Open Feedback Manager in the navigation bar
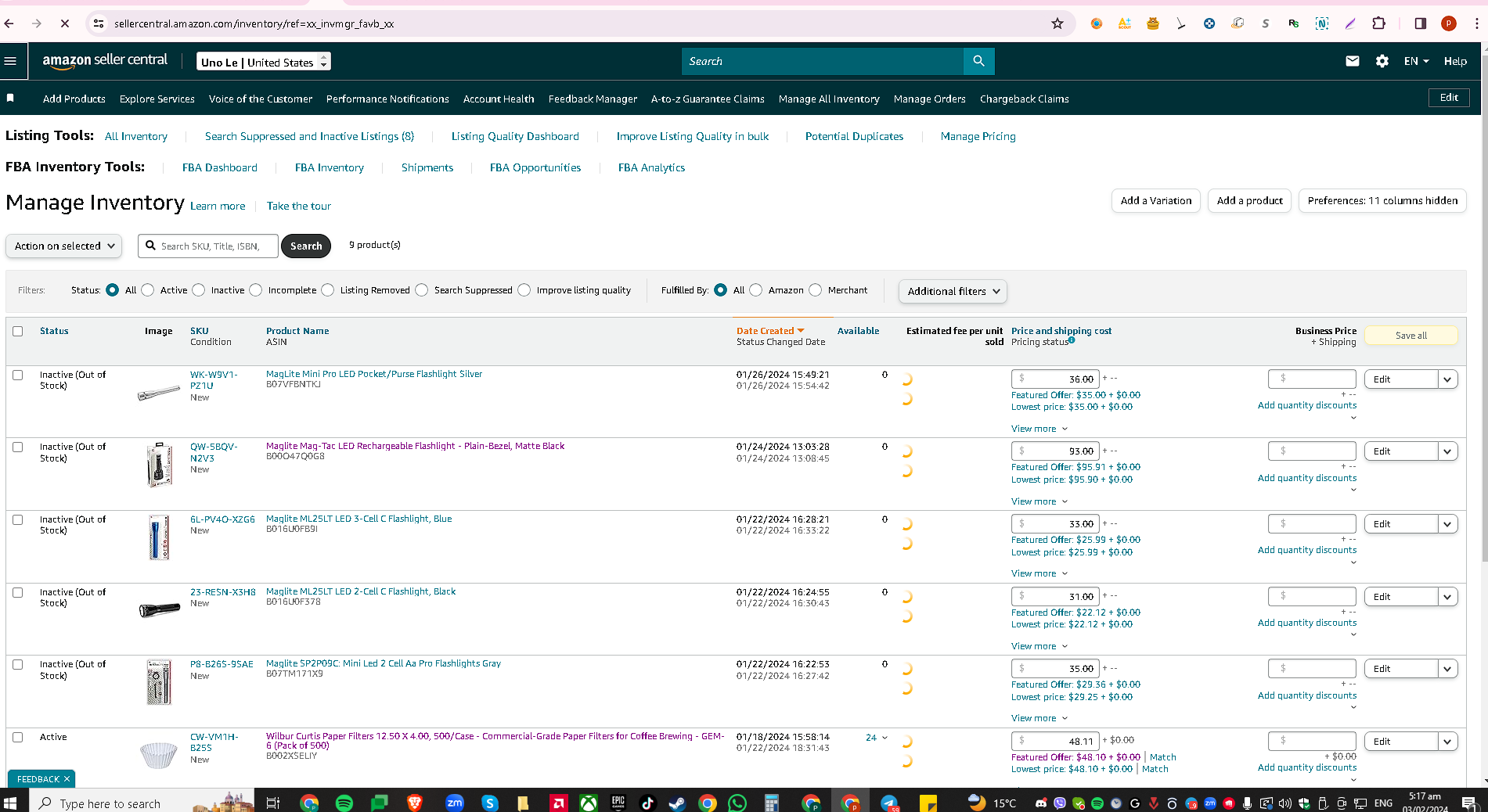Viewport: 1488px width, 812px height. coord(593,99)
